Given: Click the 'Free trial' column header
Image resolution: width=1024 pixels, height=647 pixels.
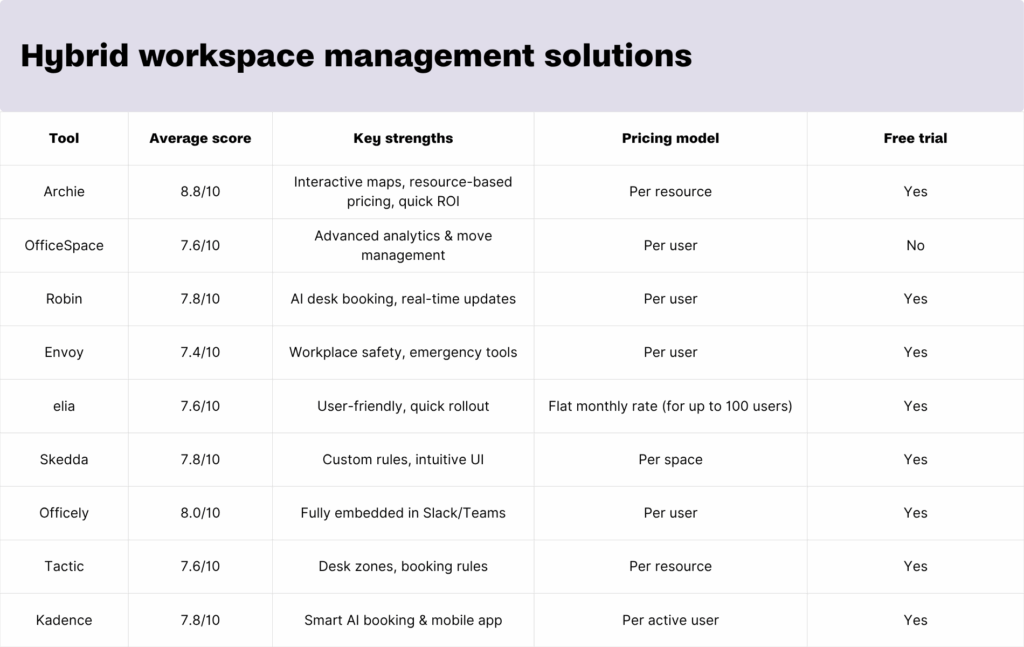Looking at the screenshot, I should click(915, 138).
